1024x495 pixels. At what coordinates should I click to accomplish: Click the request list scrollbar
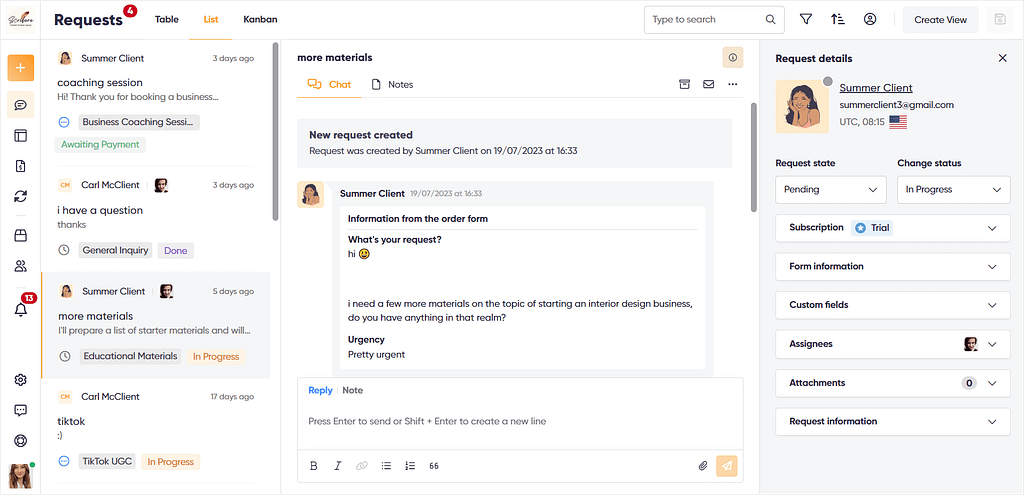[276, 133]
